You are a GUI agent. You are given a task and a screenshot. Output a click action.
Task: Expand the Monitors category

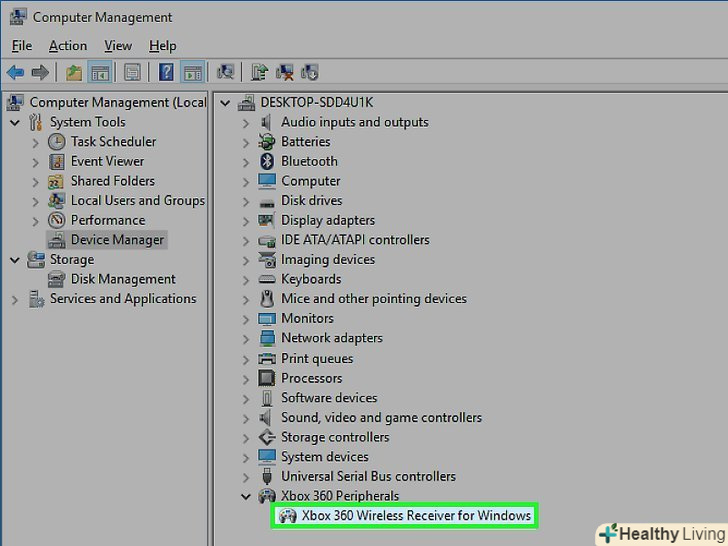pos(246,319)
